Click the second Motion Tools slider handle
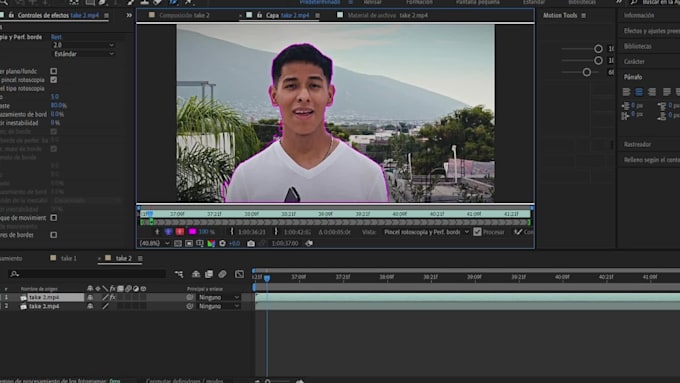This screenshot has width=680, height=383. (598, 60)
